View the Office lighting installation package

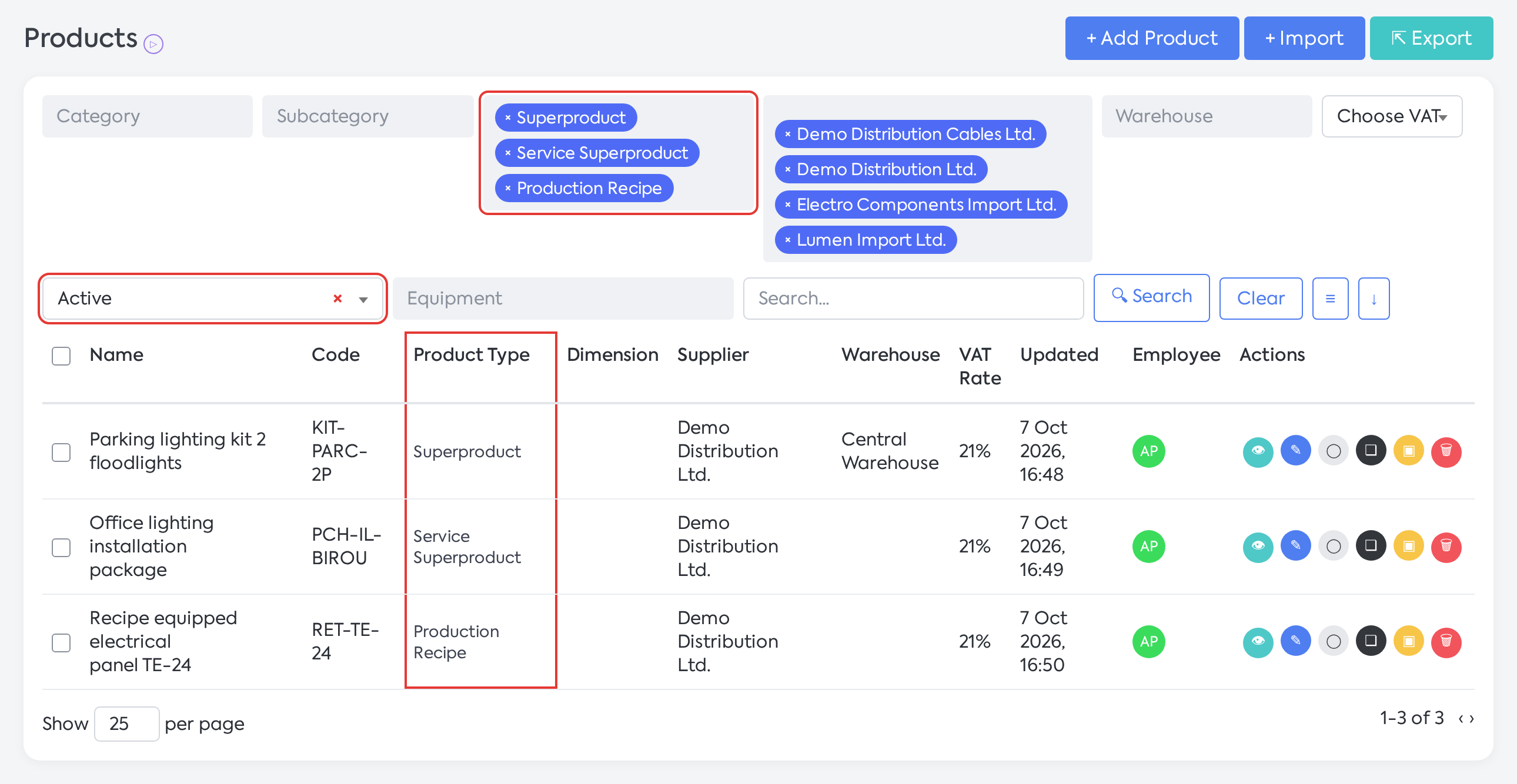point(1258,546)
